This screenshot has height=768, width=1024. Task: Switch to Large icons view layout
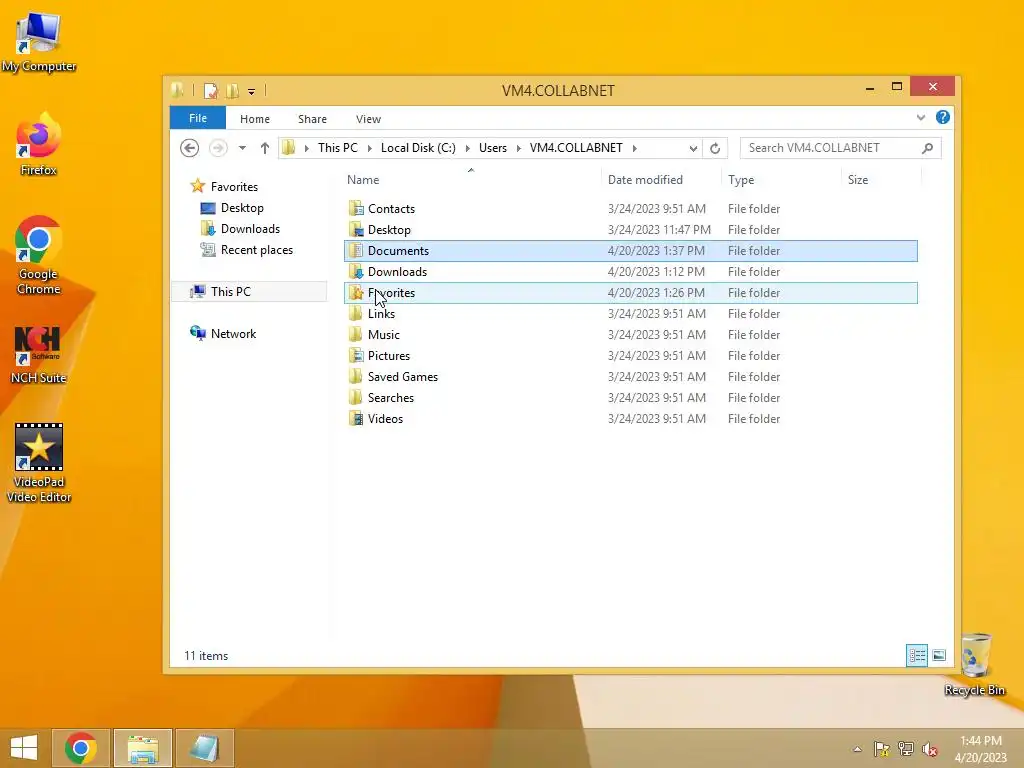[x=939, y=655]
